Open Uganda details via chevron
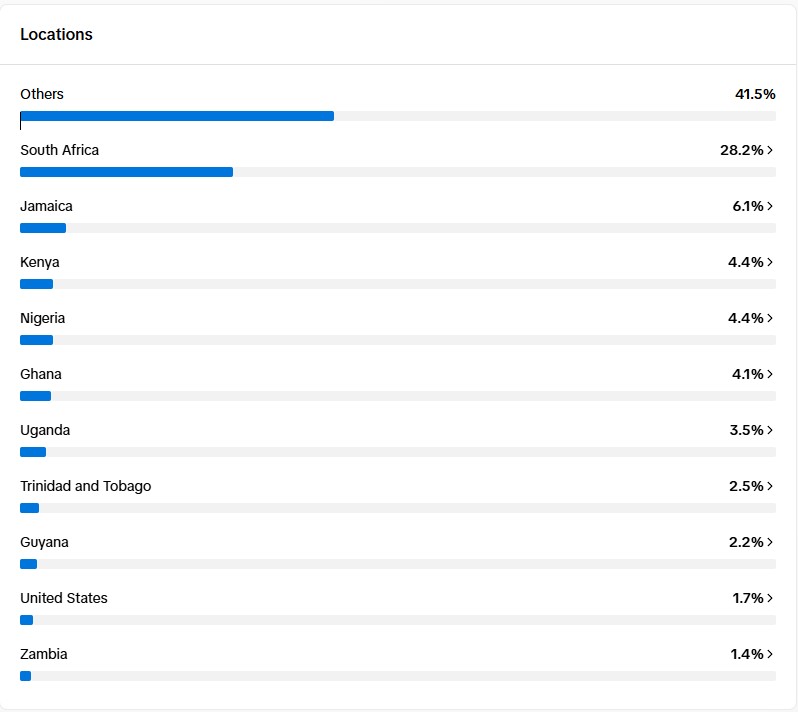The width and height of the screenshot is (798, 712). [x=770, y=430]
